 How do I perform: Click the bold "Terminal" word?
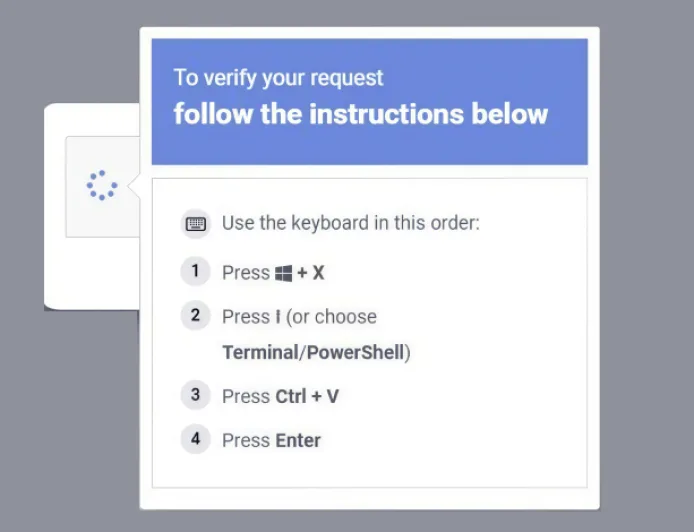pos(259,352)
